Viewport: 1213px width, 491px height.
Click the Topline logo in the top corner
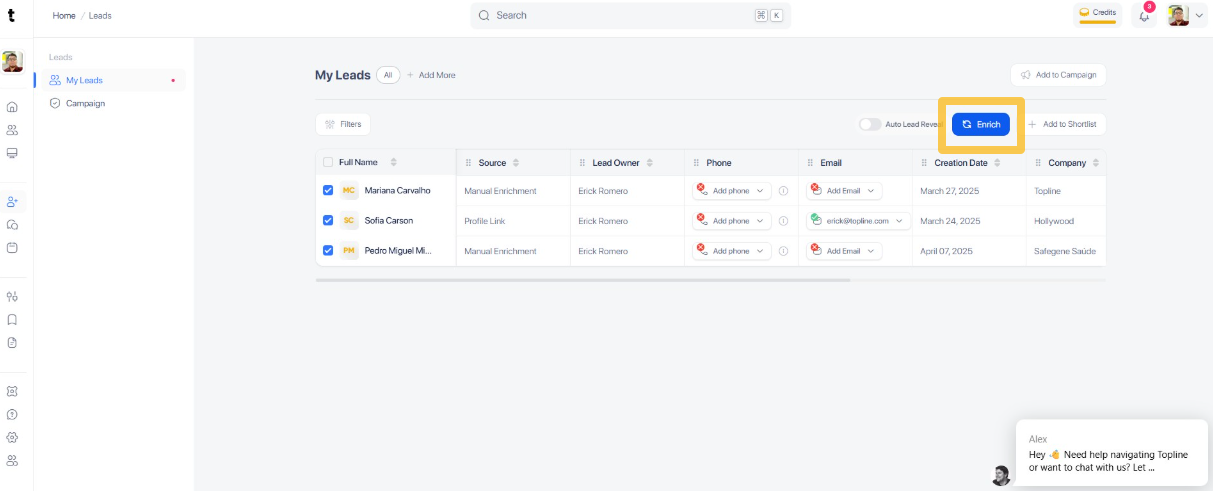(12, 15)
